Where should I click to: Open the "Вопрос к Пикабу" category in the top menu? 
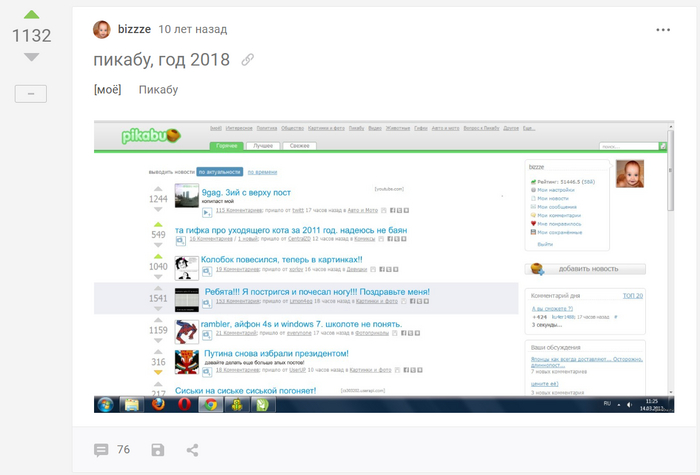click(x=481, y=128)
